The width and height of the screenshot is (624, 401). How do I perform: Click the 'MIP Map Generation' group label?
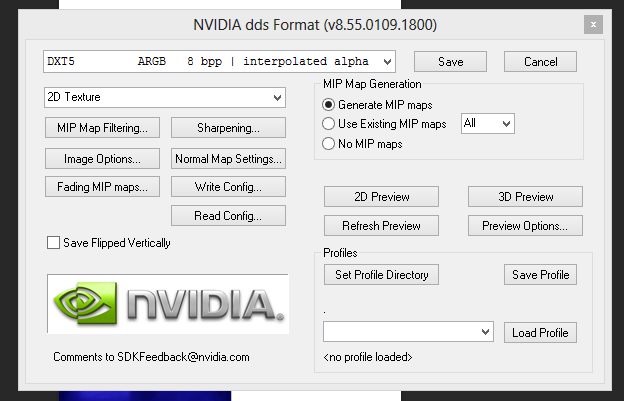[372, 84]
